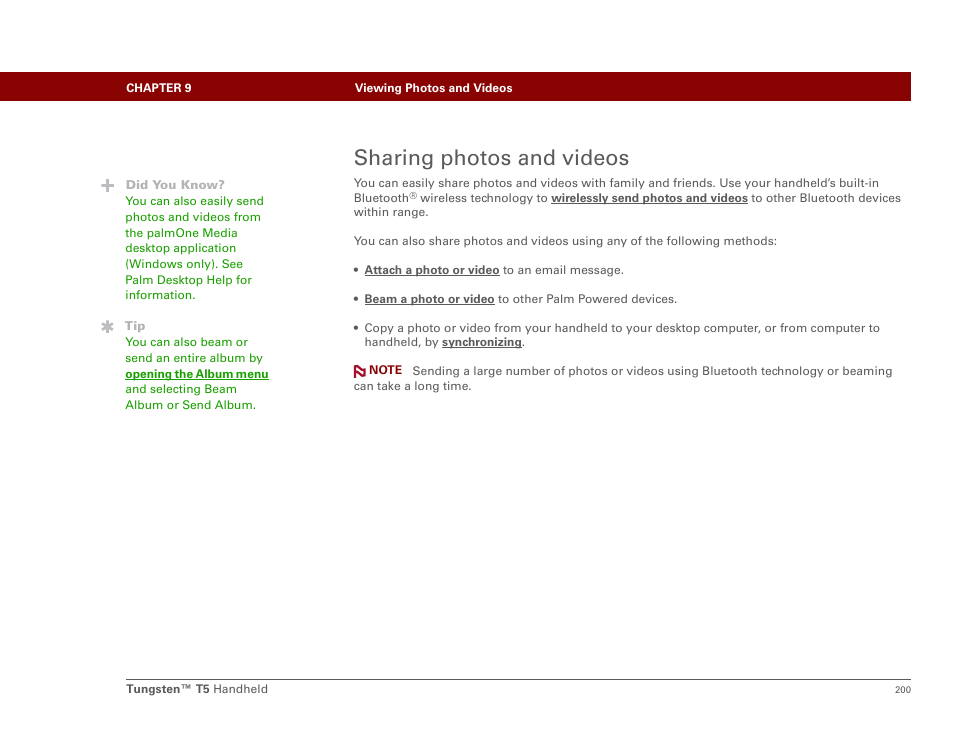This screenshot has width=954, height=738.
Task: Click the 'Tip' sidebar heading
Action: [x=135, y=326]
